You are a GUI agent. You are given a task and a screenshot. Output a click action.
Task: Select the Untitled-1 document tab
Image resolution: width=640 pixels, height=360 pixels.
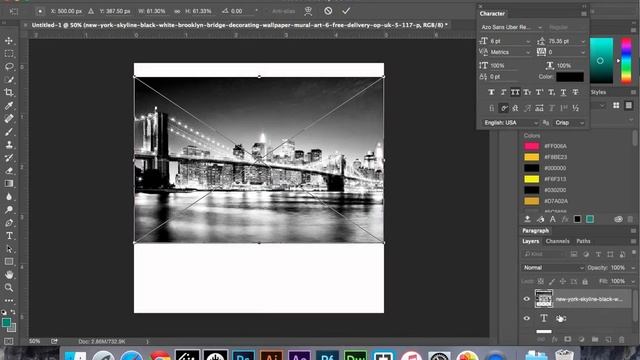pos(239,25)
